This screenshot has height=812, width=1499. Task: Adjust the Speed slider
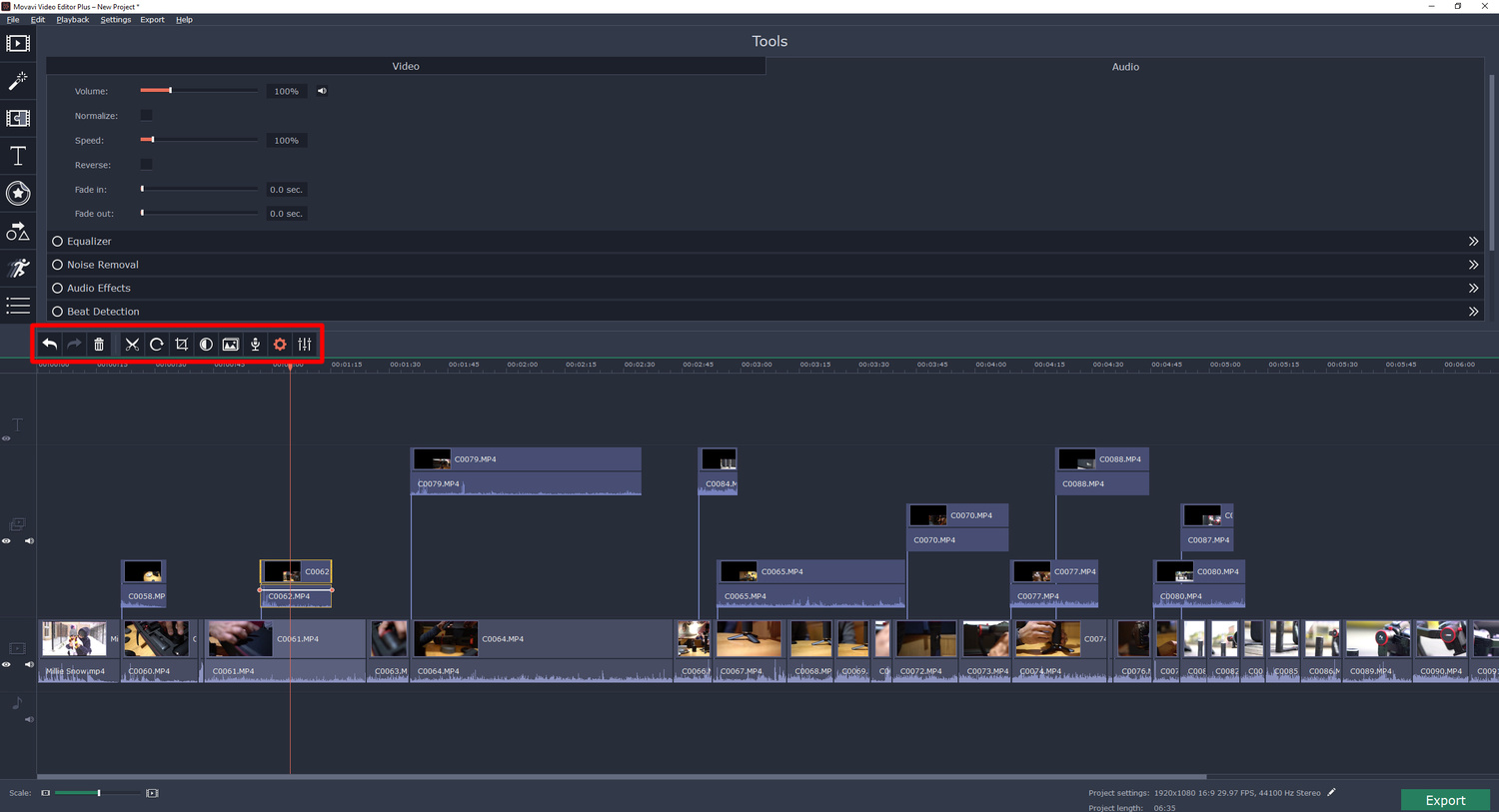(199, 140)
